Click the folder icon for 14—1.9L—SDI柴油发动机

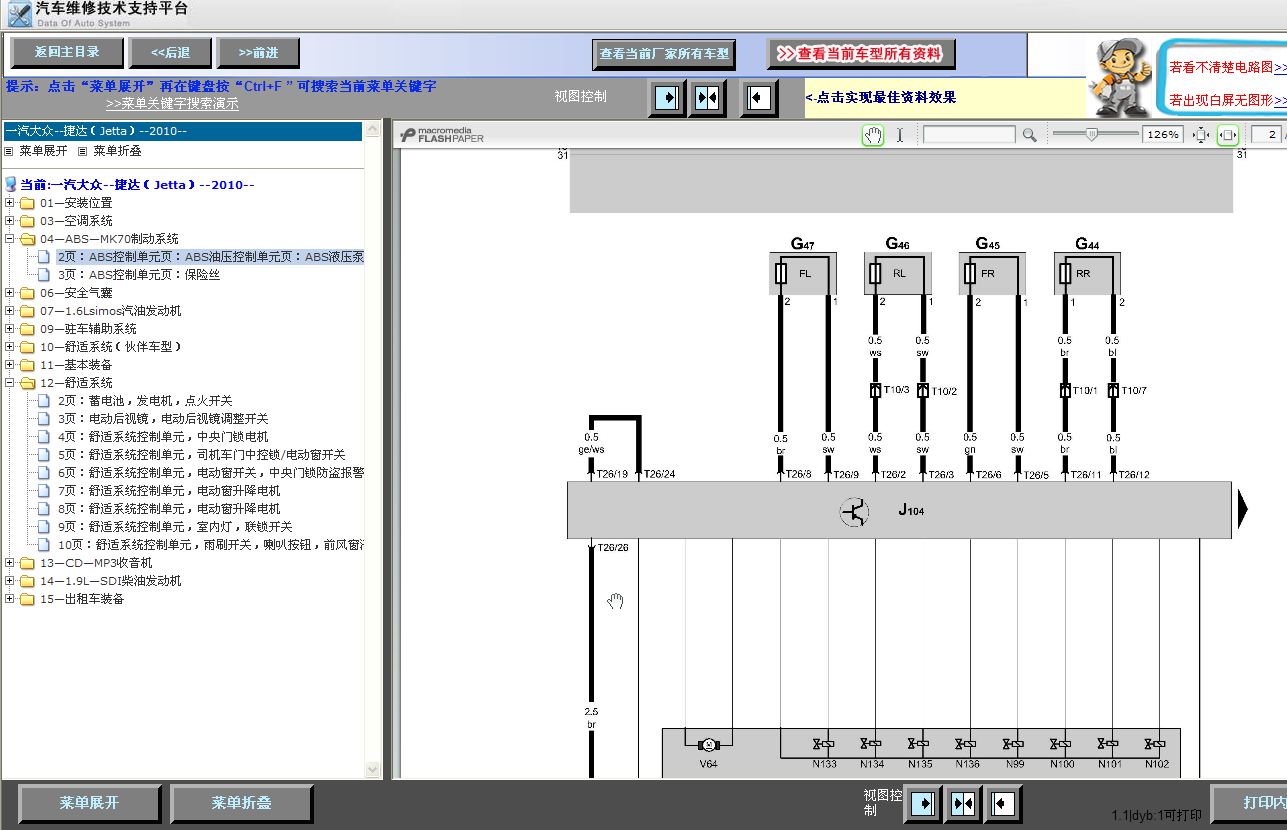click(27, 581)
